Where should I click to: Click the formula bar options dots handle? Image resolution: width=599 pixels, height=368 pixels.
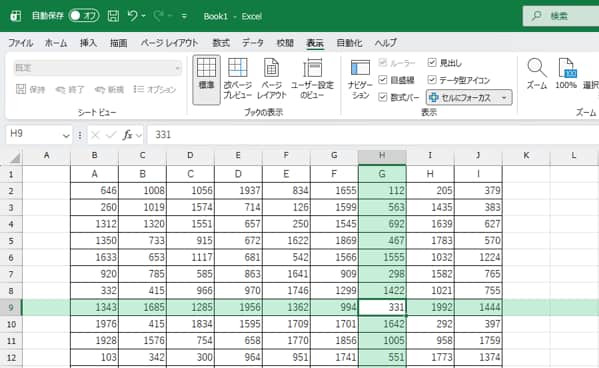79,135
